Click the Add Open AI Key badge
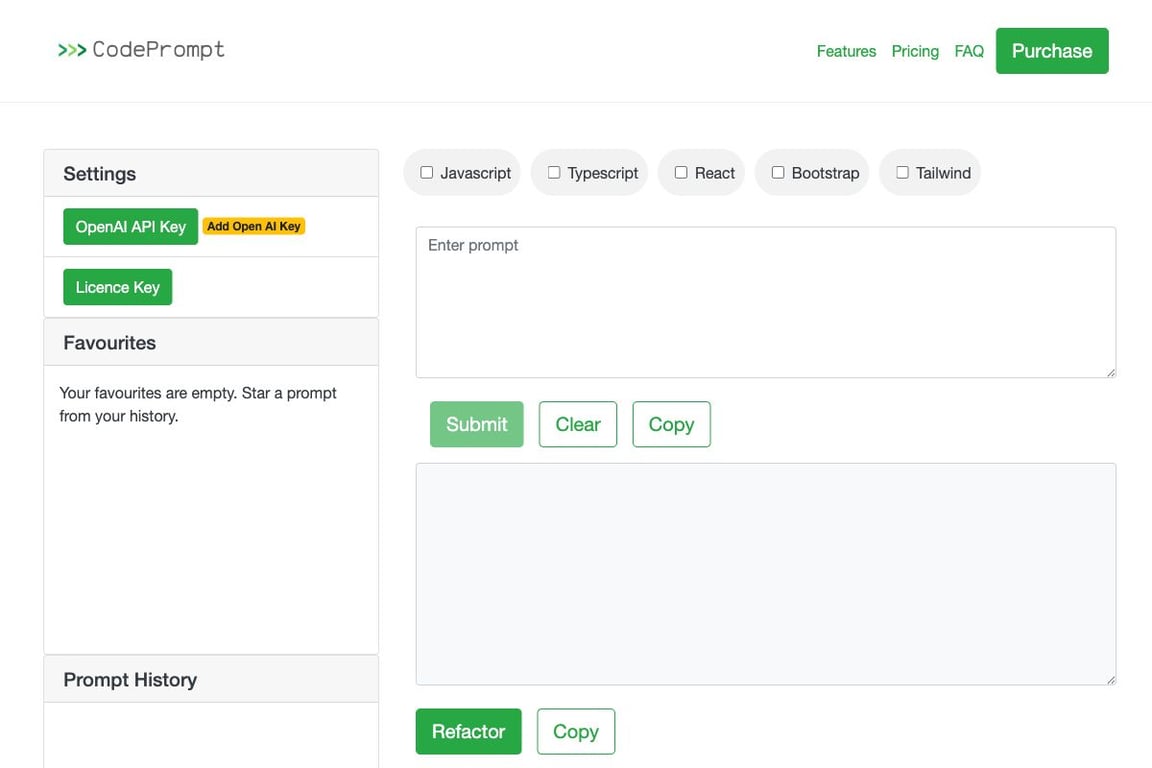Viewport: 1152px width, 768px height. pos(254,227)
